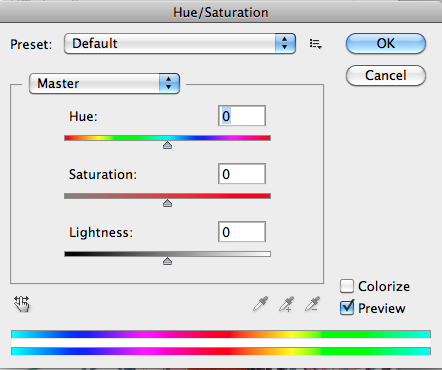Click the gray-to-red Saturation track
Screen dimensions: 442x370
click(167, 196)
